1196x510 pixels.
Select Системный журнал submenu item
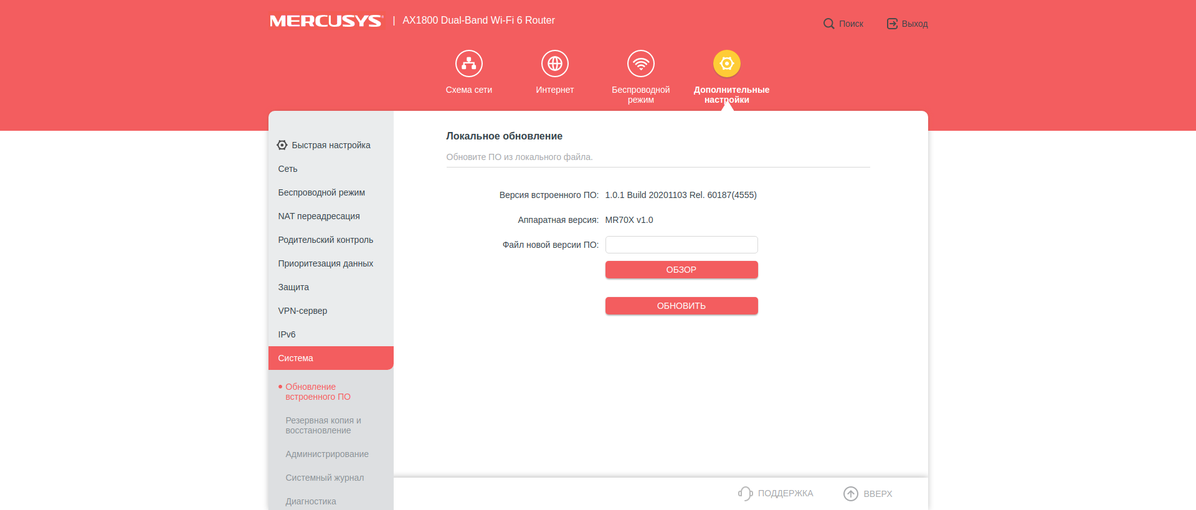(x=324, y=478)
